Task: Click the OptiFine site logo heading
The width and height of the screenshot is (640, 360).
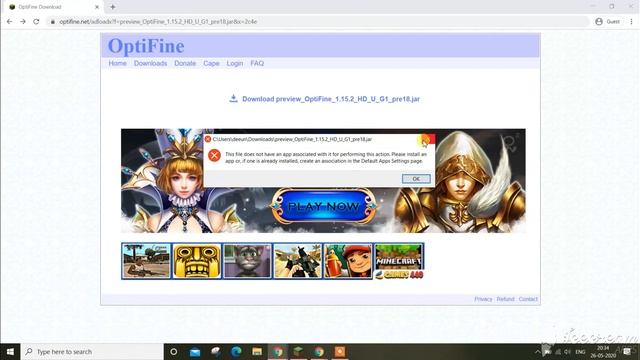Action: (x=146, y=46)
